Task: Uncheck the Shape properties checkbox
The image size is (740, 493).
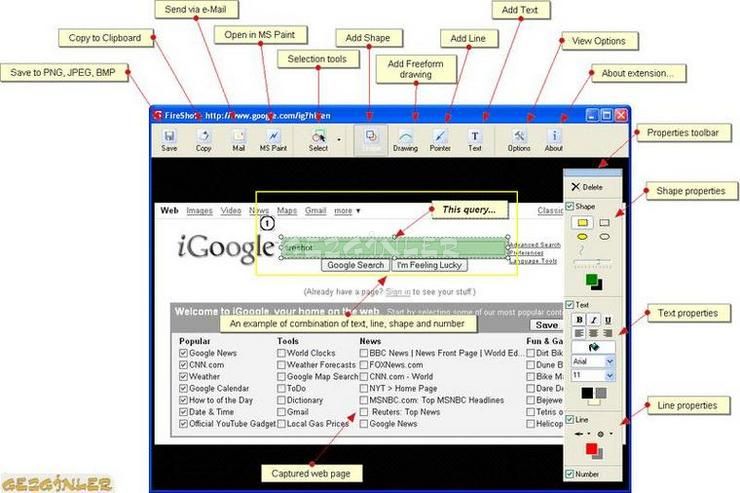Action: coord(570,206)
